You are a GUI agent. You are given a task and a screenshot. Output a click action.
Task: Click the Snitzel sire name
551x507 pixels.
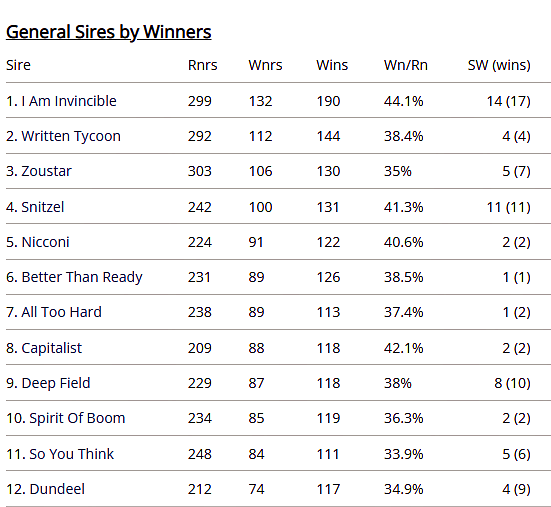[x=43, y=207]
